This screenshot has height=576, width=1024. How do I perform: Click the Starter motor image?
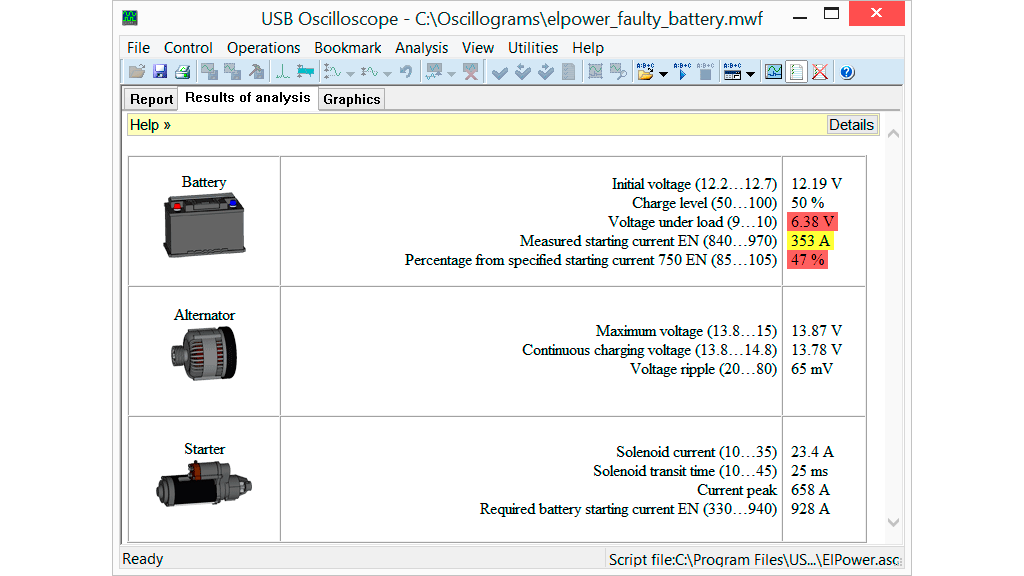pos(204,483)
